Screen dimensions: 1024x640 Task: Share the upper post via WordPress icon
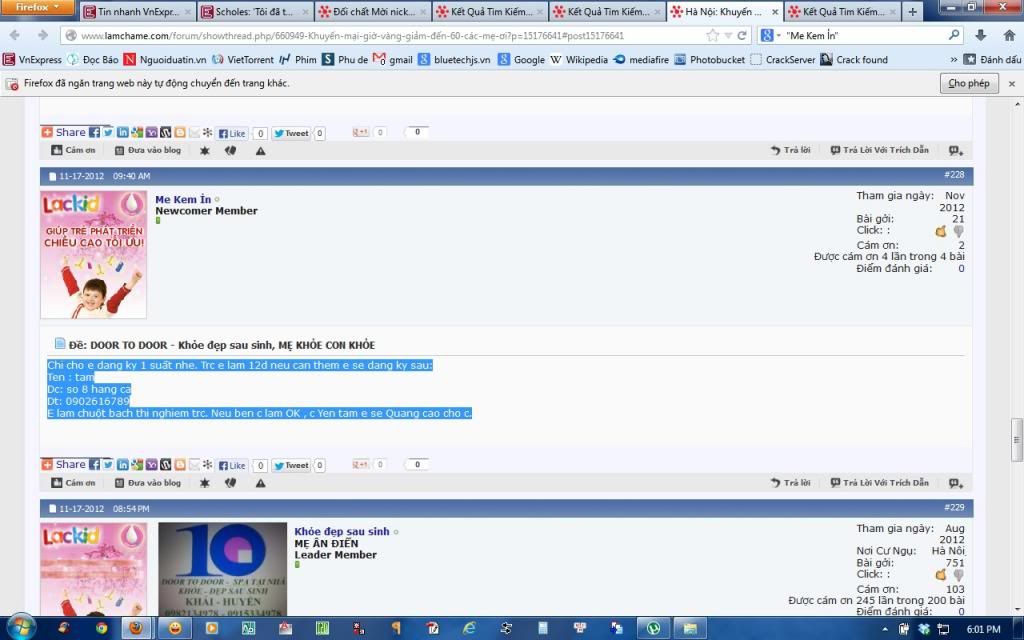[x=166, y=133]
